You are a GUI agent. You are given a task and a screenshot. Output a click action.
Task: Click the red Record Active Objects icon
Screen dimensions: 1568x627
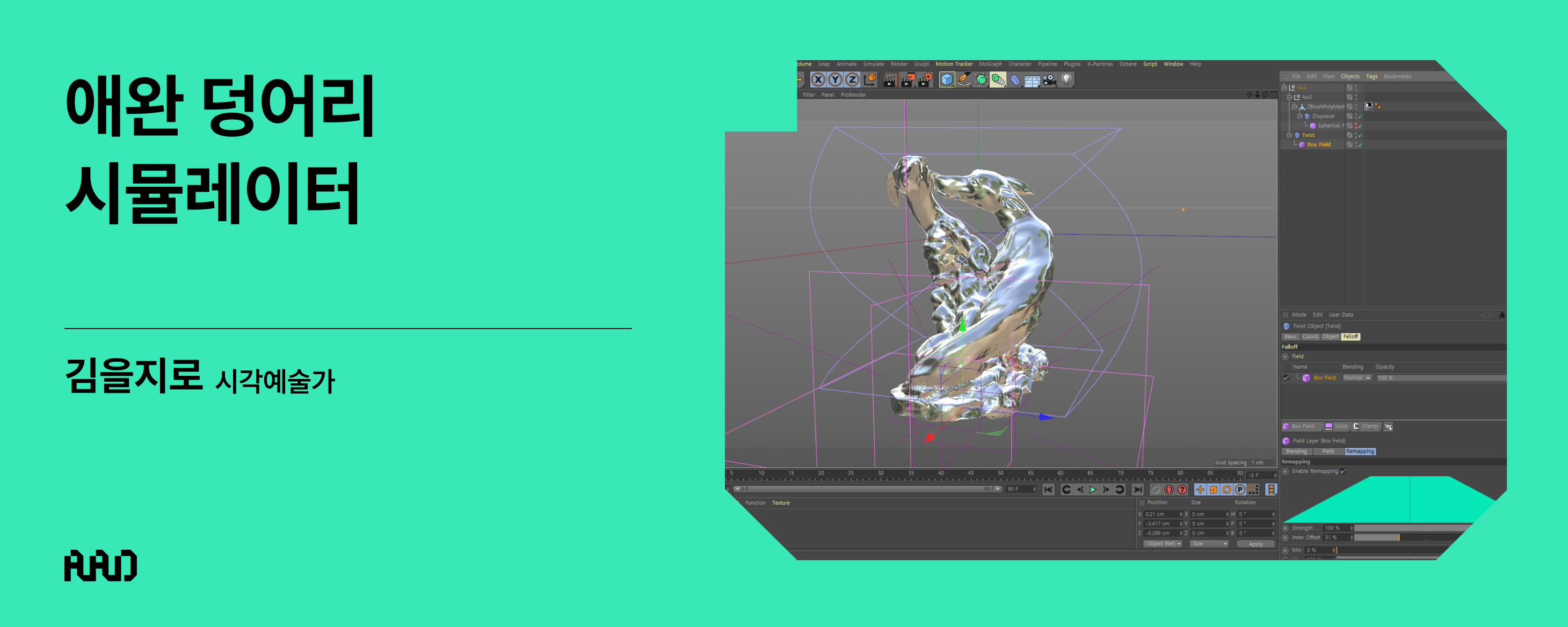[1168, 490]
